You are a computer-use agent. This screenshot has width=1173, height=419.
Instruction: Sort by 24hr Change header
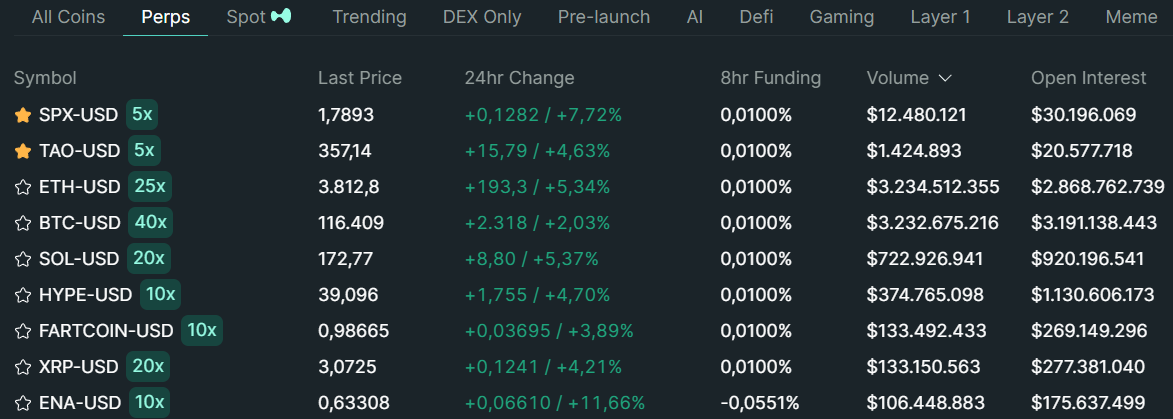coord(519,78)
